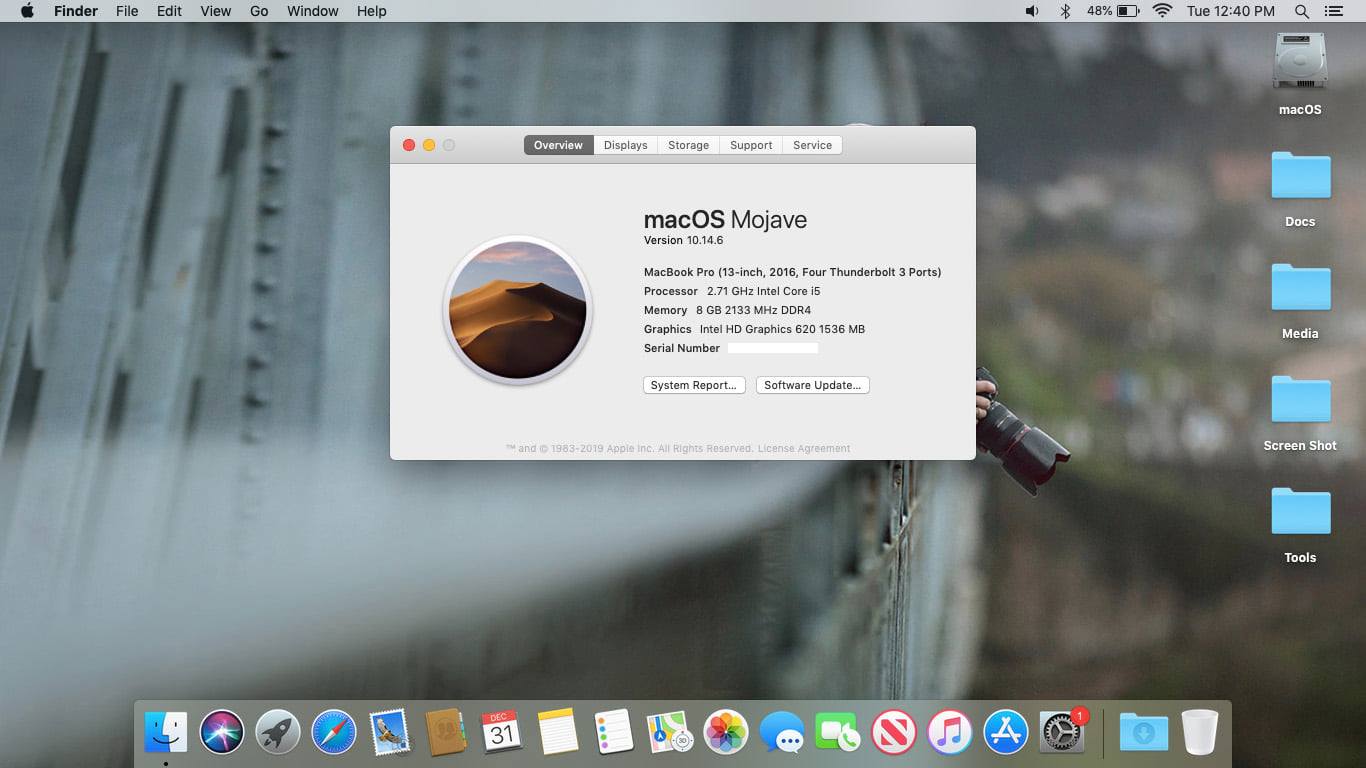Open the Window menu
Viewport: 1366px width, 768px height.
(x=313, y=11)
